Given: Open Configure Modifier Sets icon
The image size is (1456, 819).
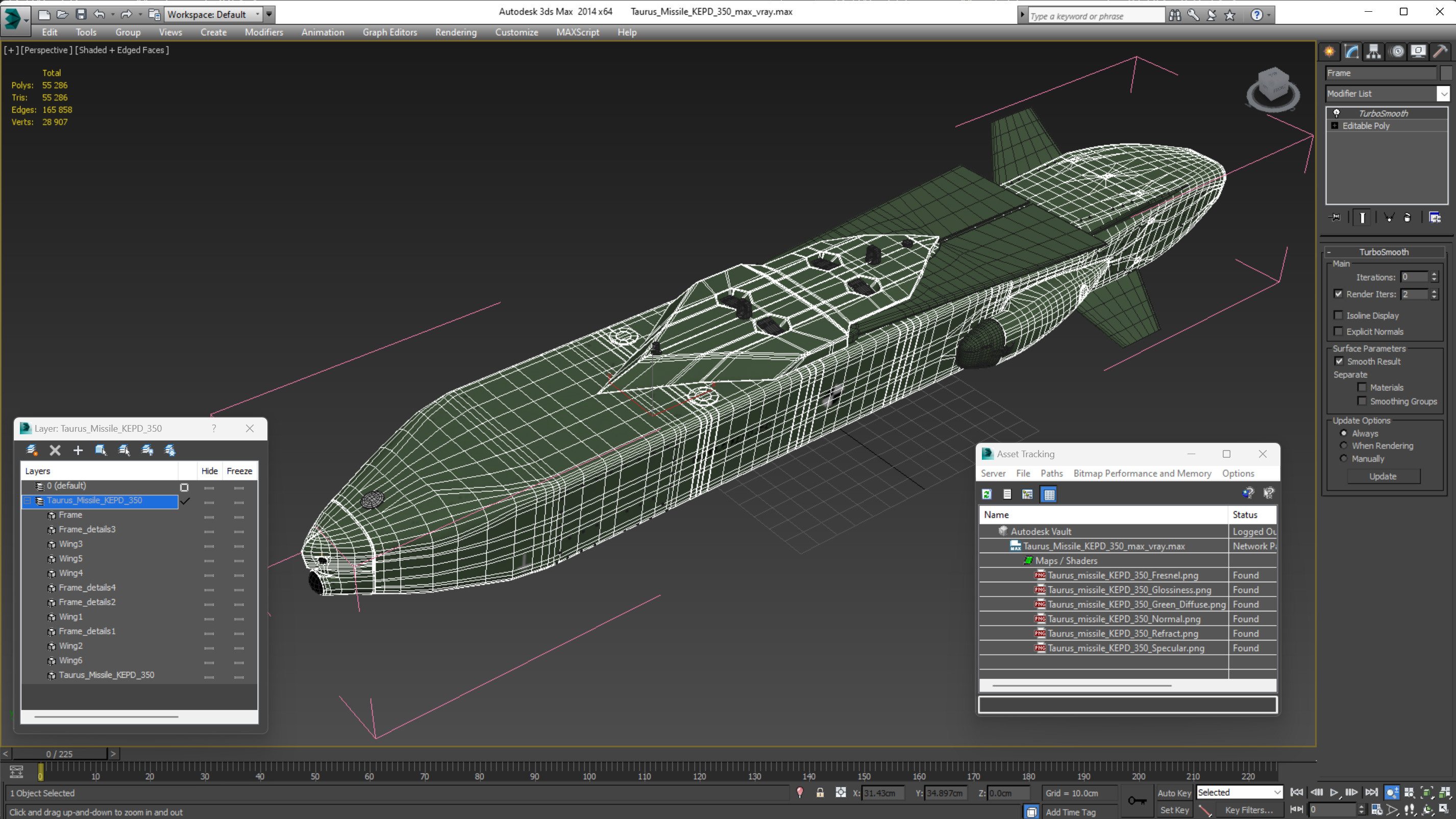Looking at the screenshot, I should (x=1435, y=217).
